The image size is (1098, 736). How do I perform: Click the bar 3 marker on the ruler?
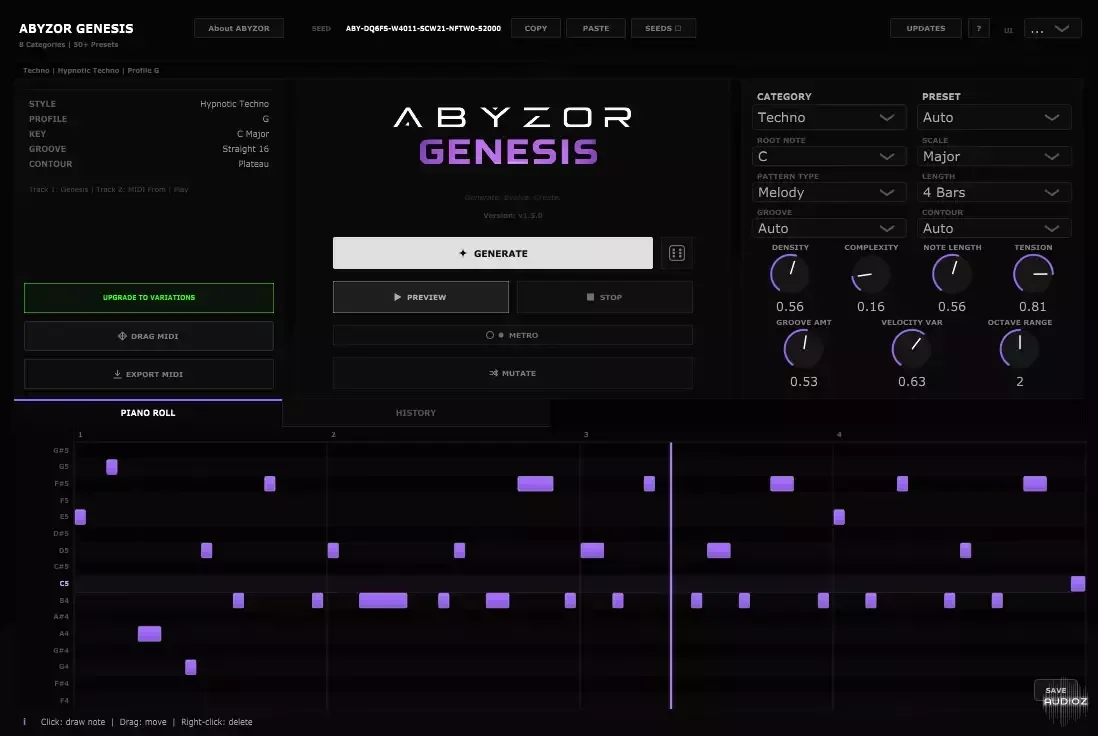586,435
